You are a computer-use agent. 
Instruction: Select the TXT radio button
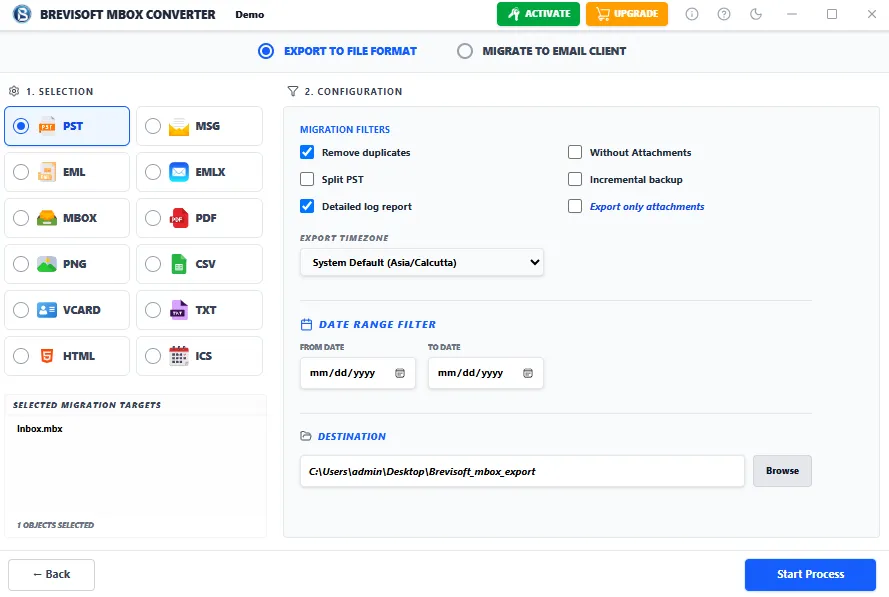[153, 310]
